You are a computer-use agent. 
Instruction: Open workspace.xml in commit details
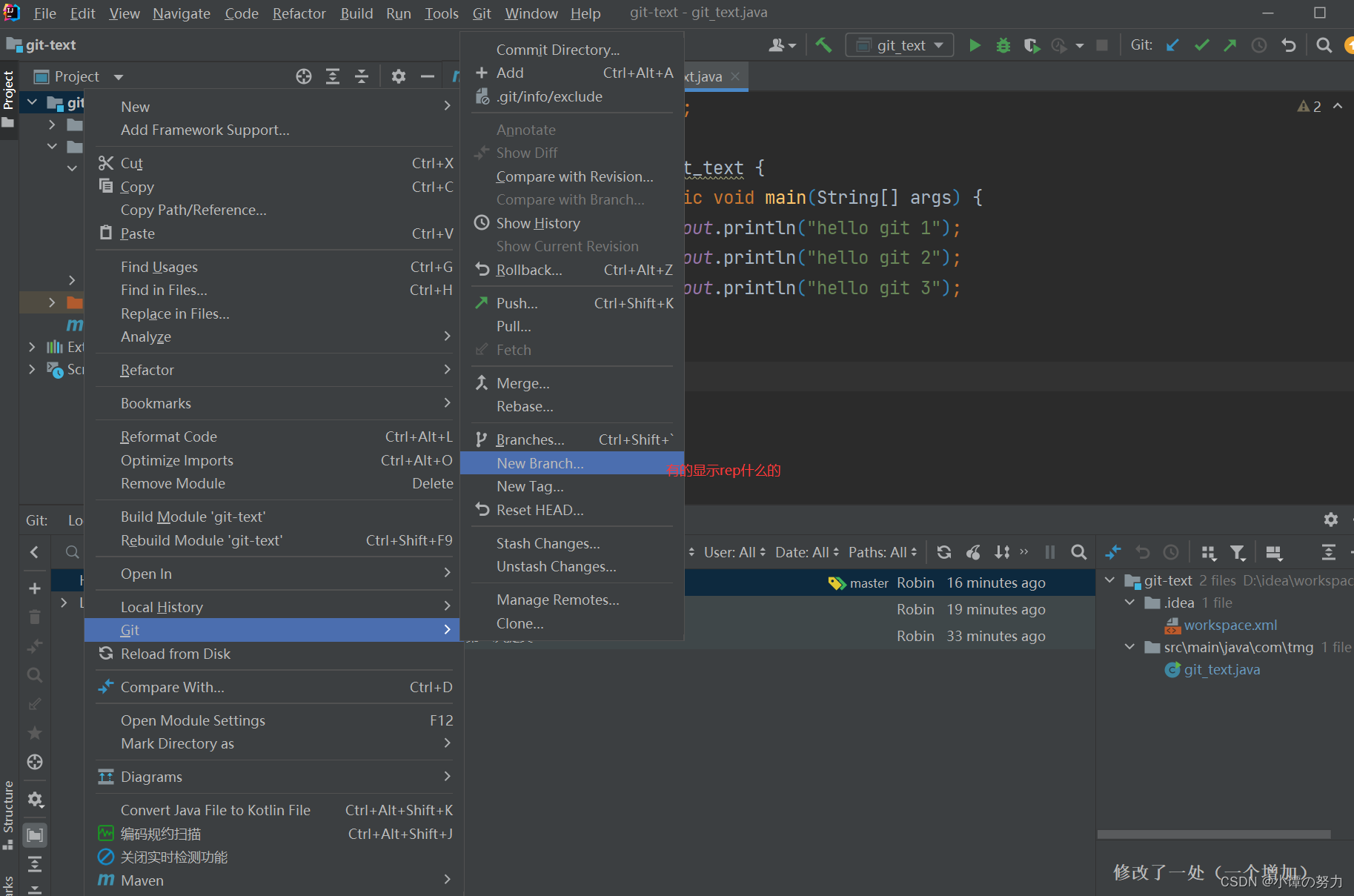pyautogui.click(x=1229, y=625)
